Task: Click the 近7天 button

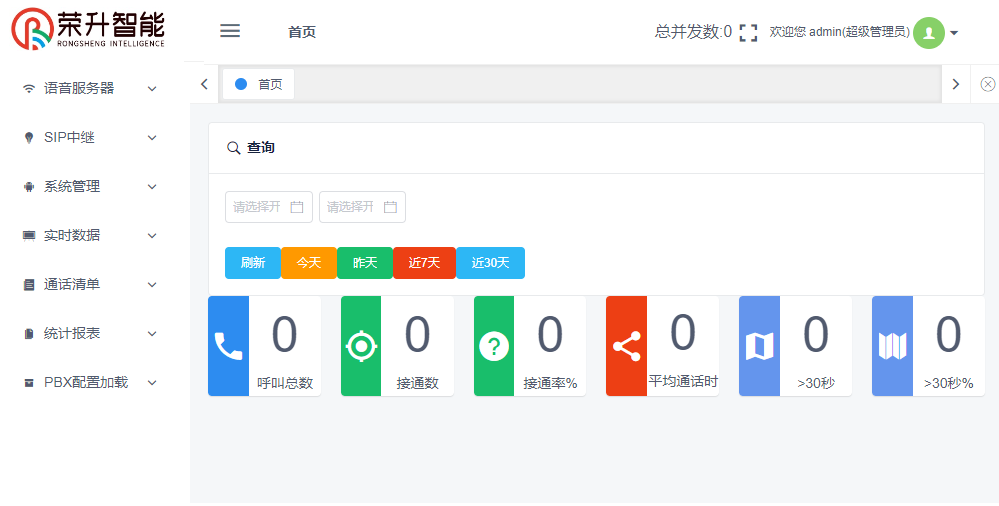Action: click(x=424, y=263)
